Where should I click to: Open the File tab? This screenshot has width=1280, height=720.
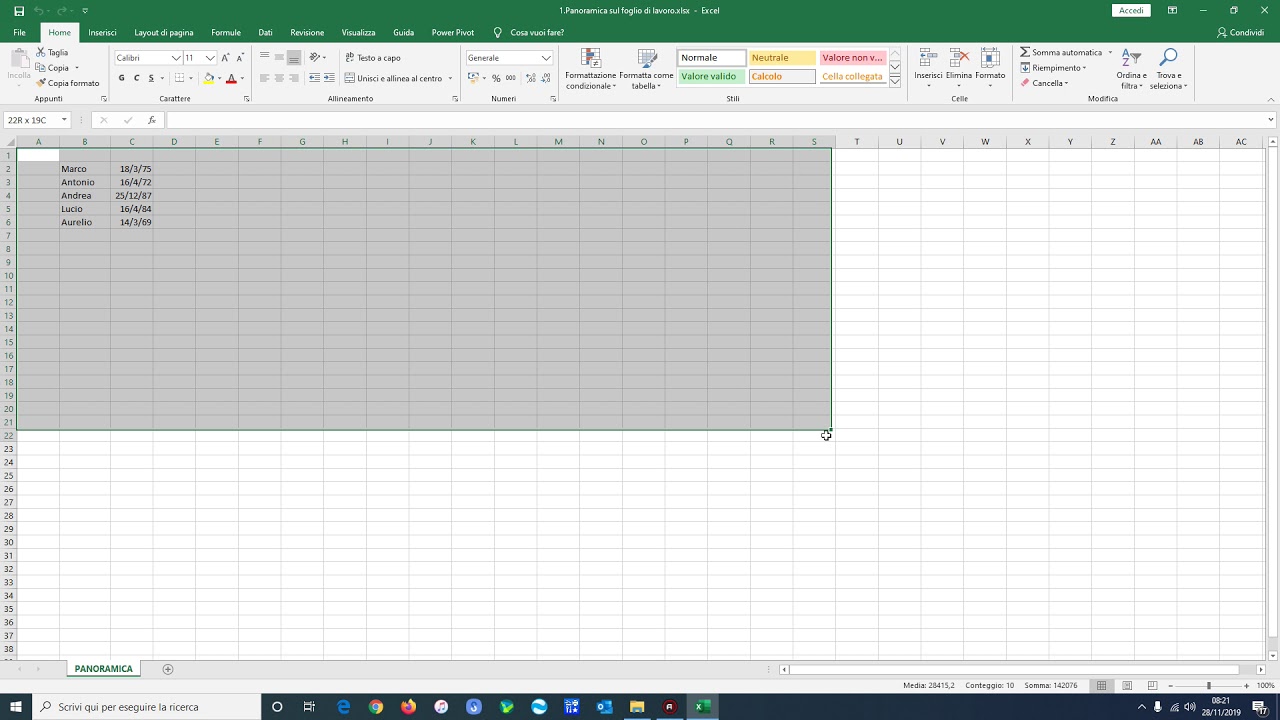tap(19, 33)
